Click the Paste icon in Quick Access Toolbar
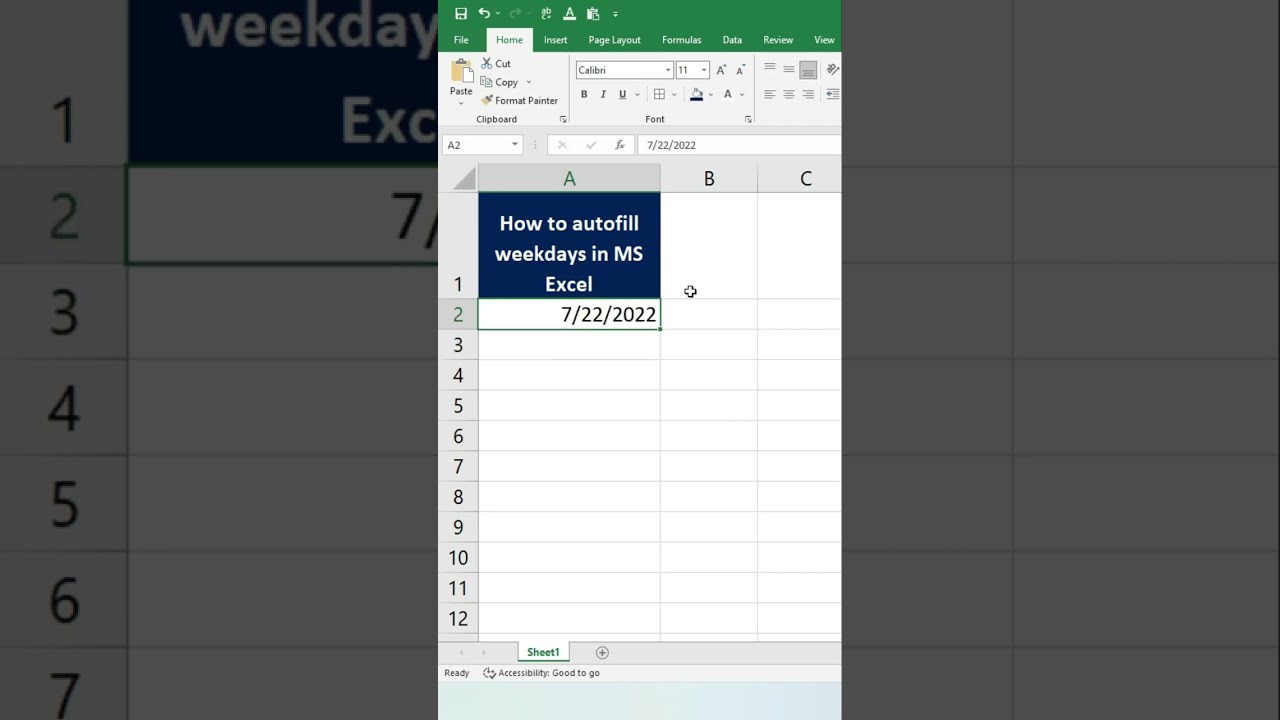 (x=593, y=14)
